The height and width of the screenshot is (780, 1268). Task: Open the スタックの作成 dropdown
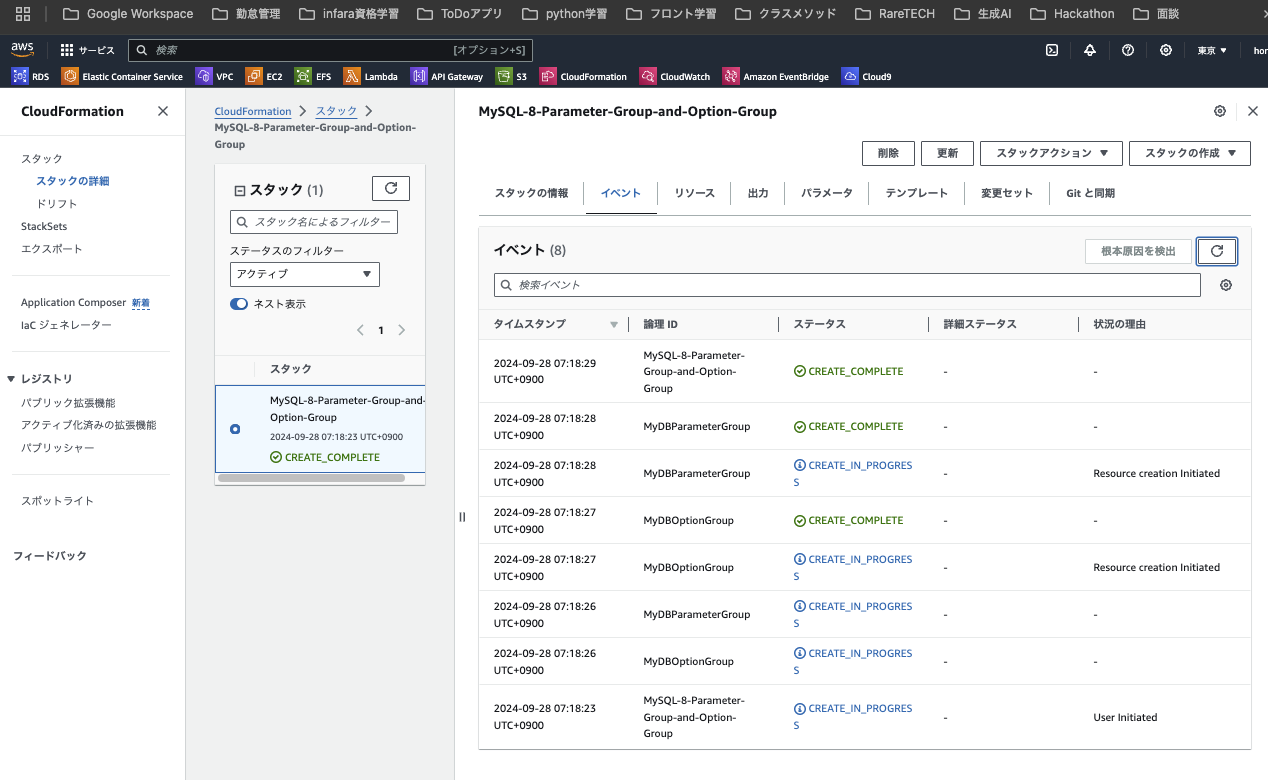1190,153
